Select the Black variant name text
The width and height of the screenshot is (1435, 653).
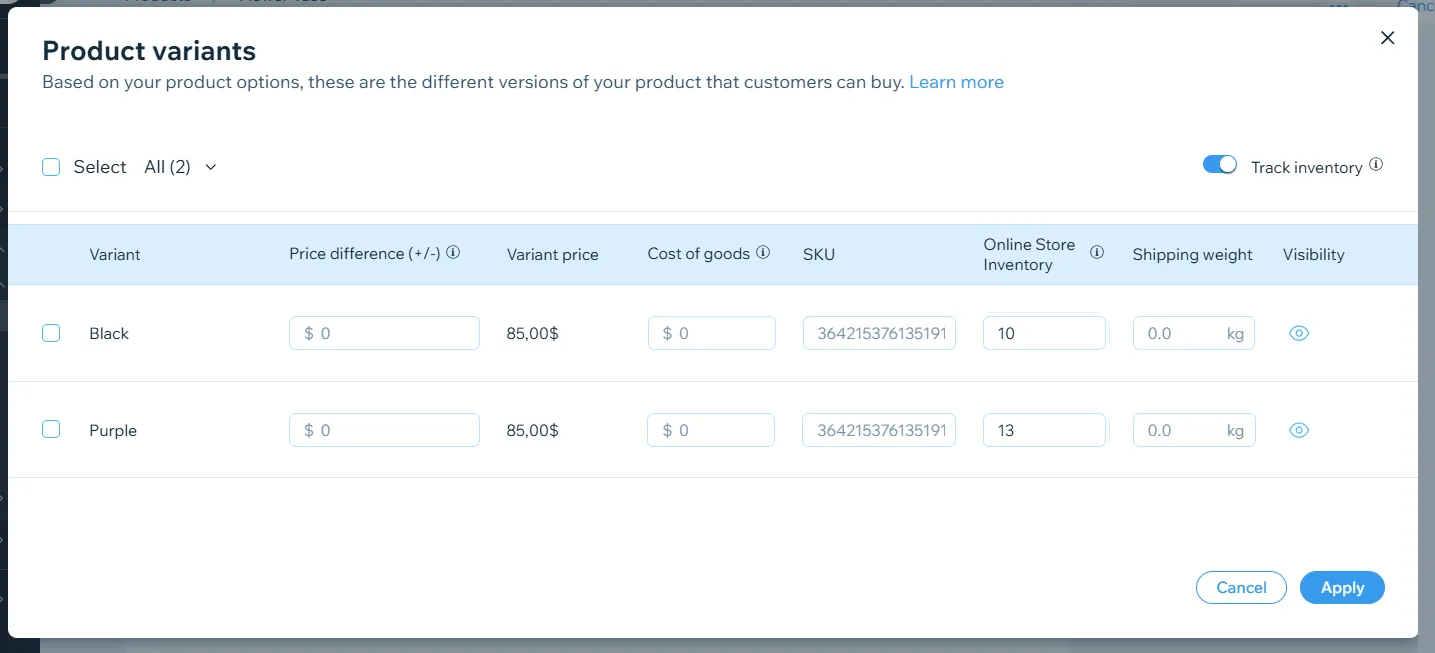(x=109, y=334)
